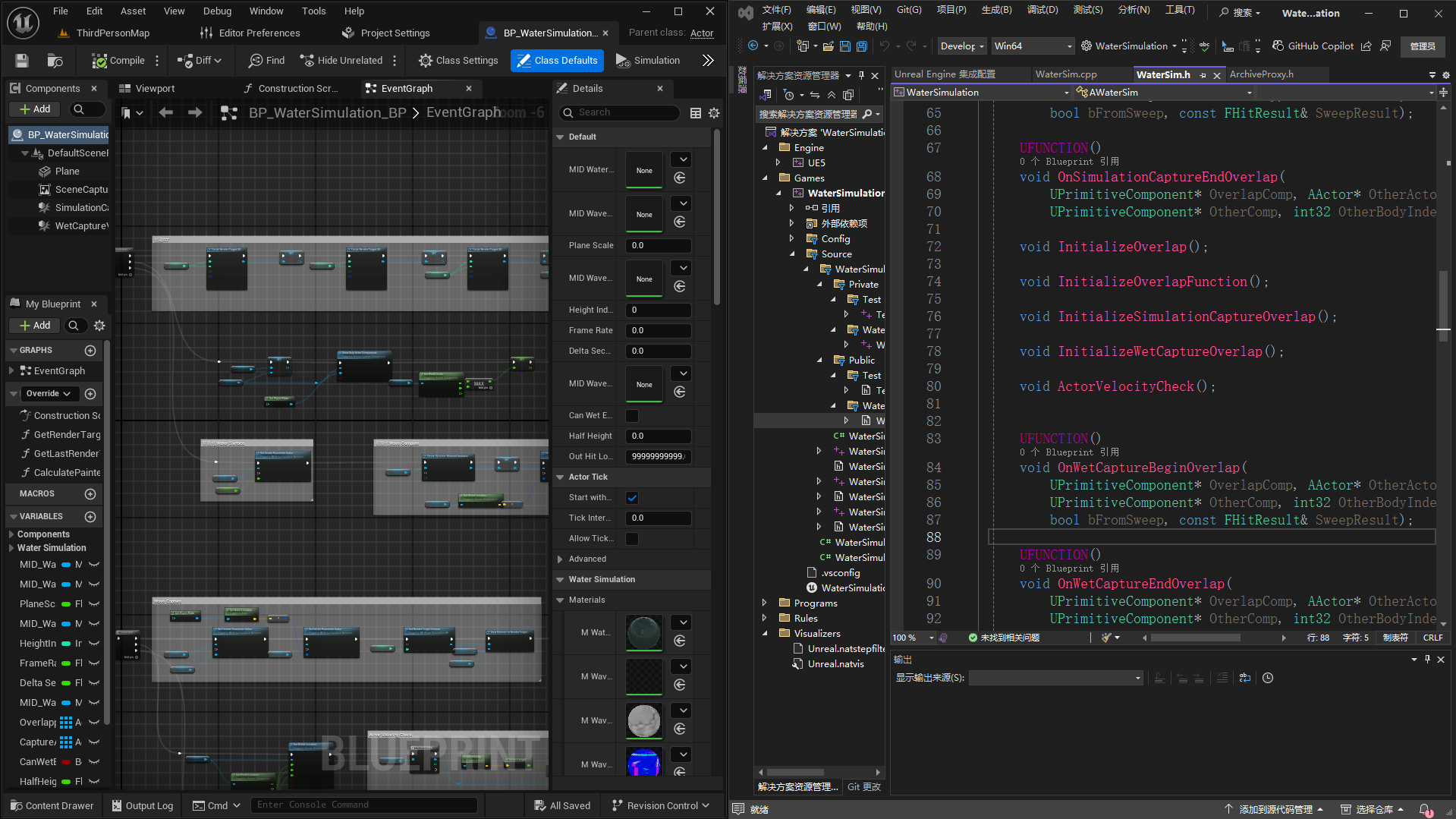Enable the Can Wet E checkbox

pos(632,416)
